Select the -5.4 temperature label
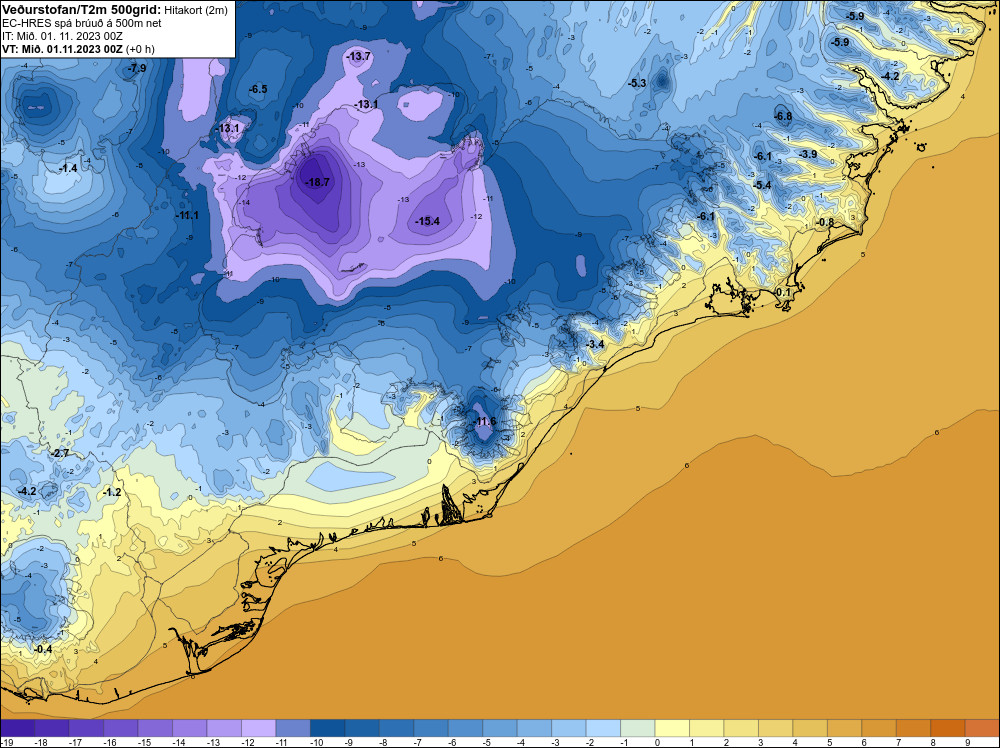This screenshot has height=748, width=1000. pyautogui.click(x=762, y=185)
